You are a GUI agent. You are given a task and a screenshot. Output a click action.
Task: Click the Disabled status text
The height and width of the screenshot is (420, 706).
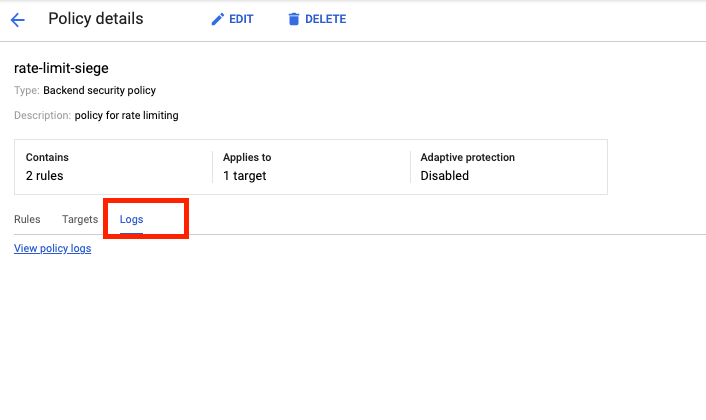(x=444, y=176)
